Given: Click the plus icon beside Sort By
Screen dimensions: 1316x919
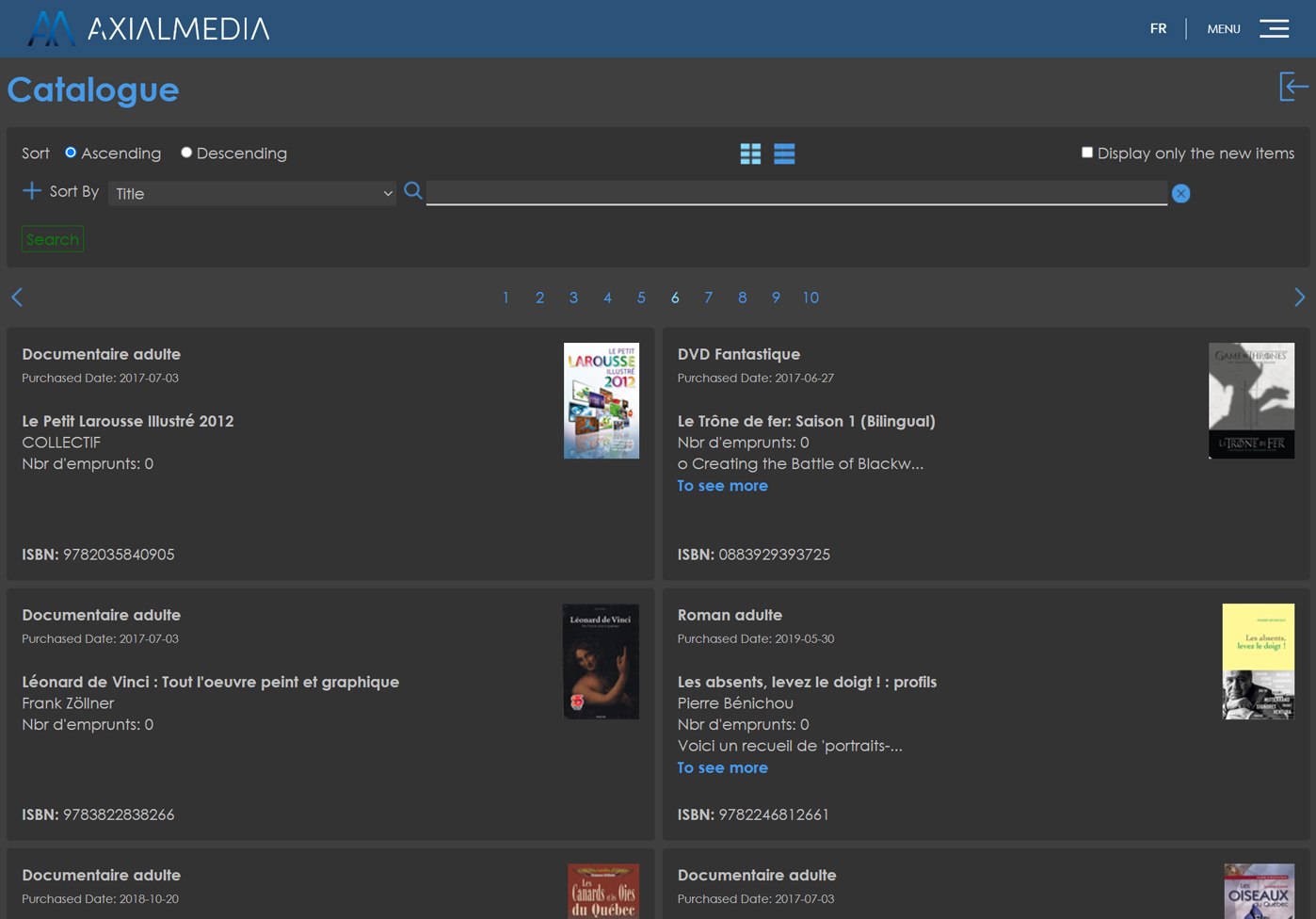Looking at the screenshot, I should 32,191.
